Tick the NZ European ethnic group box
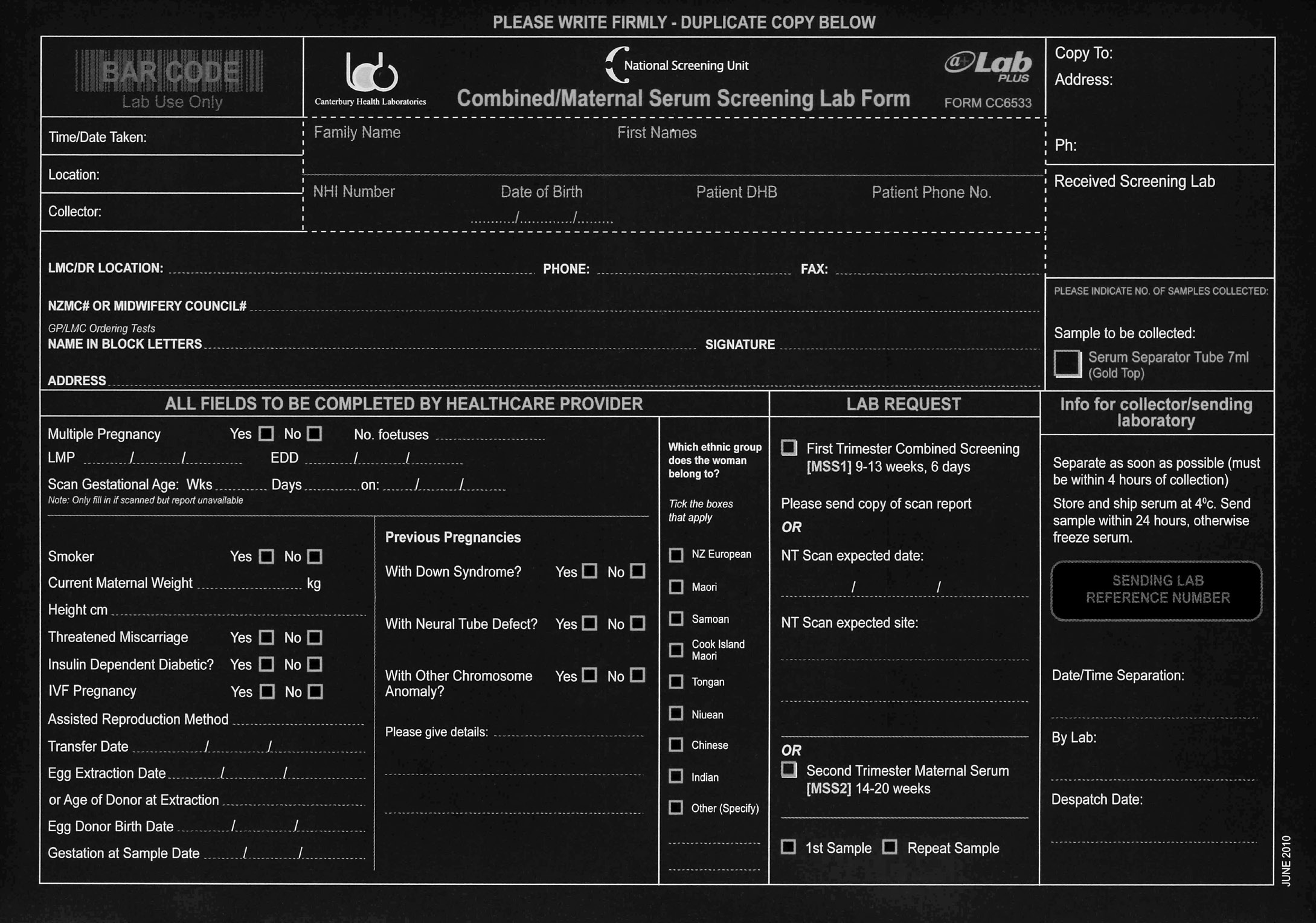The image size is (1316, 923). pos(676,555)
